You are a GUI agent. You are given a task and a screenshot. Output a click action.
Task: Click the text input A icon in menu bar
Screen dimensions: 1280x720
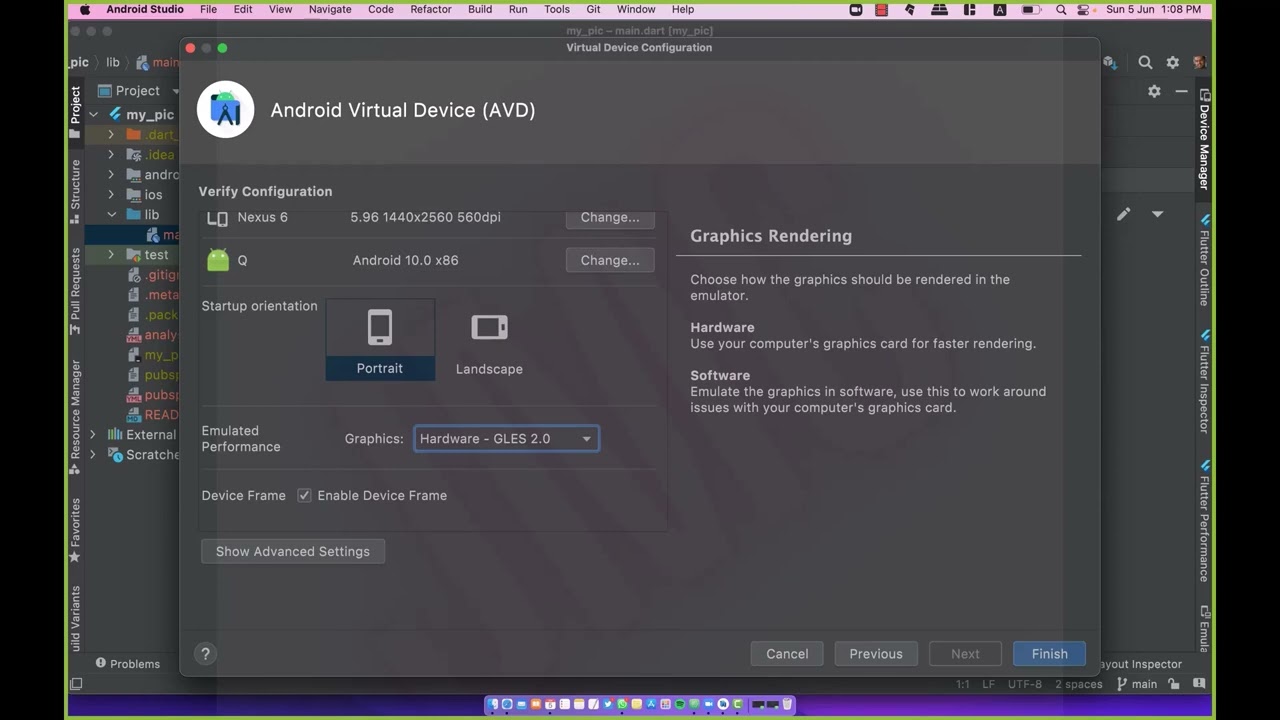coord(999,9)
